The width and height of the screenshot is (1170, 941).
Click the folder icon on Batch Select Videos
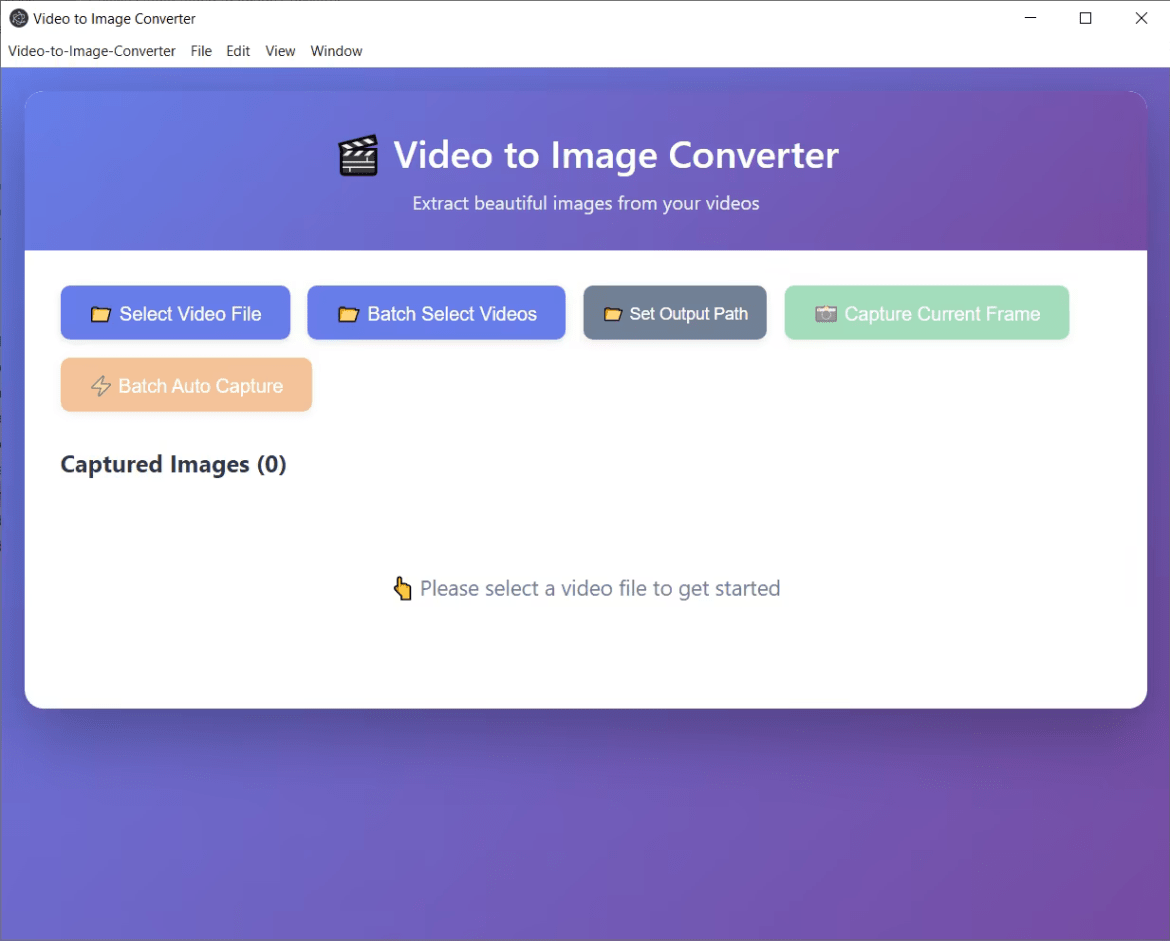click(x=348, y=313)
